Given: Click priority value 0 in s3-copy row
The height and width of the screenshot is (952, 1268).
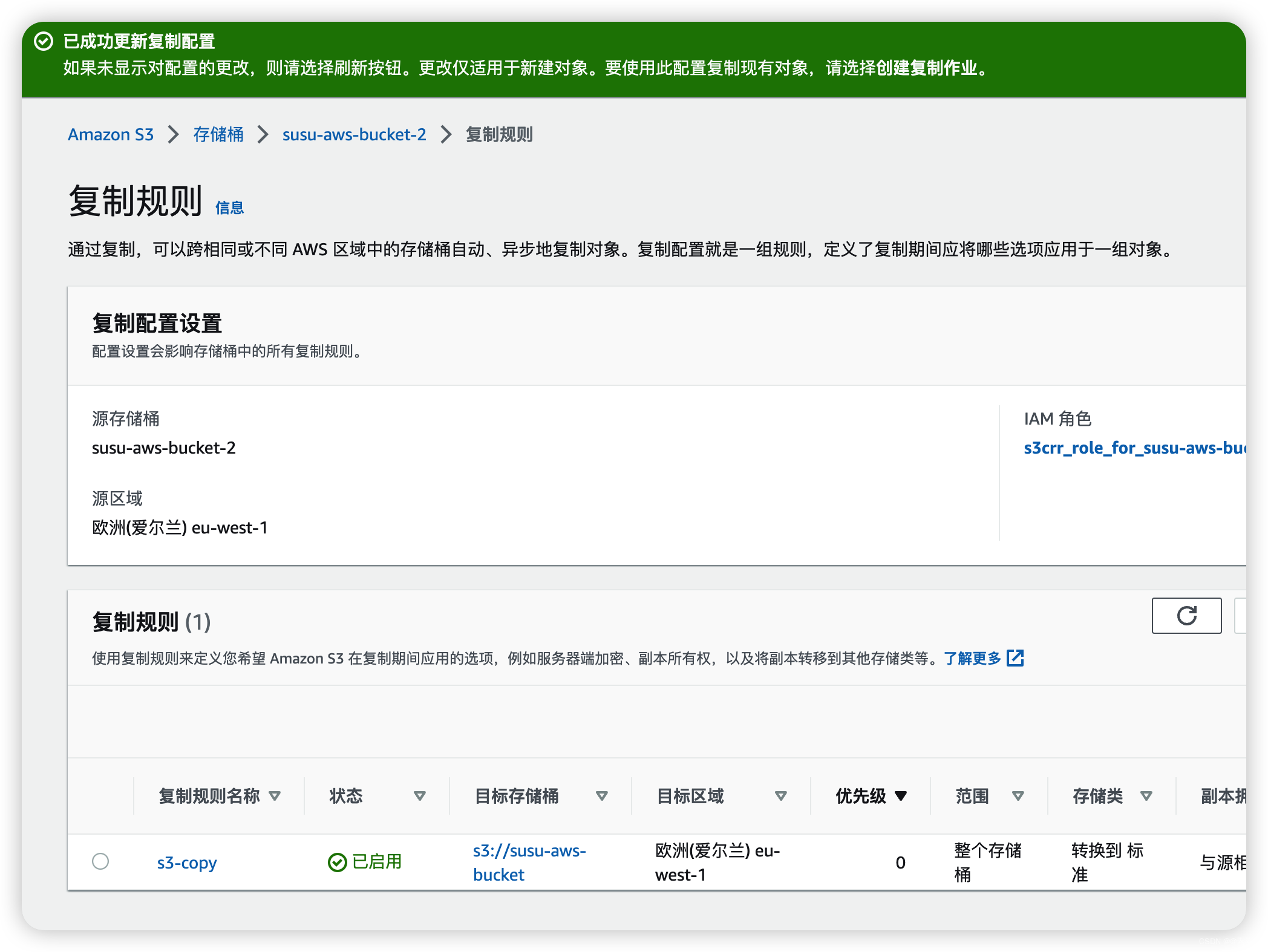Looking at the screenshot, I should [900, 862].
